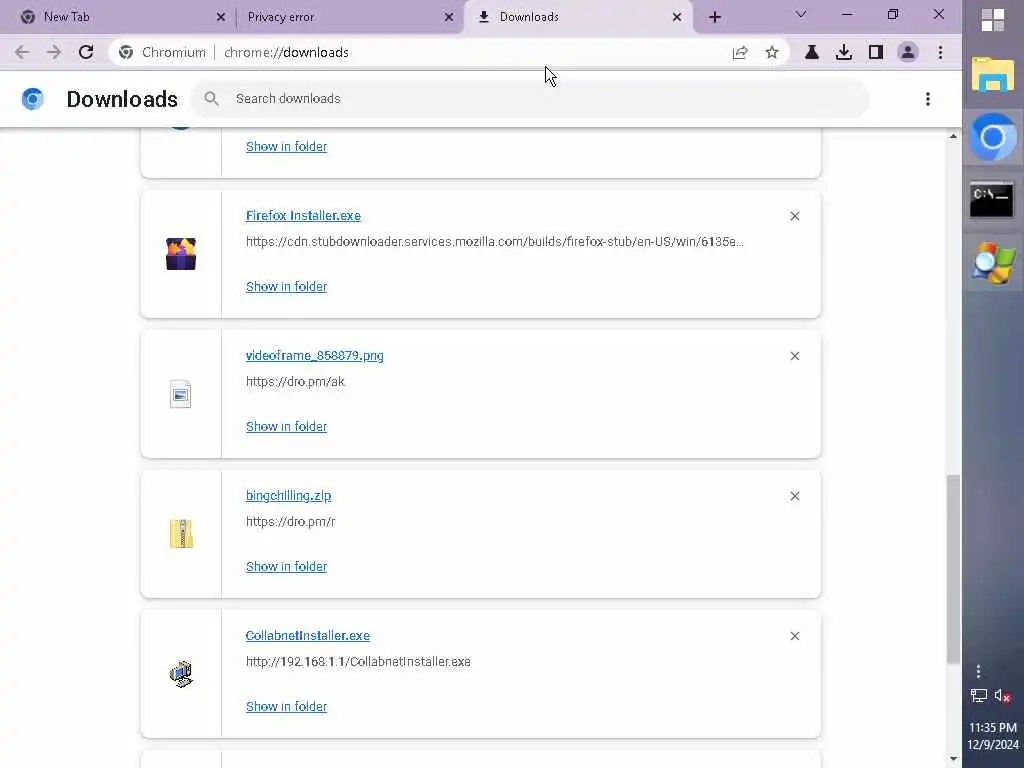
Task: Show CollabnetInstaller.exe in folder
Action: 286,707
